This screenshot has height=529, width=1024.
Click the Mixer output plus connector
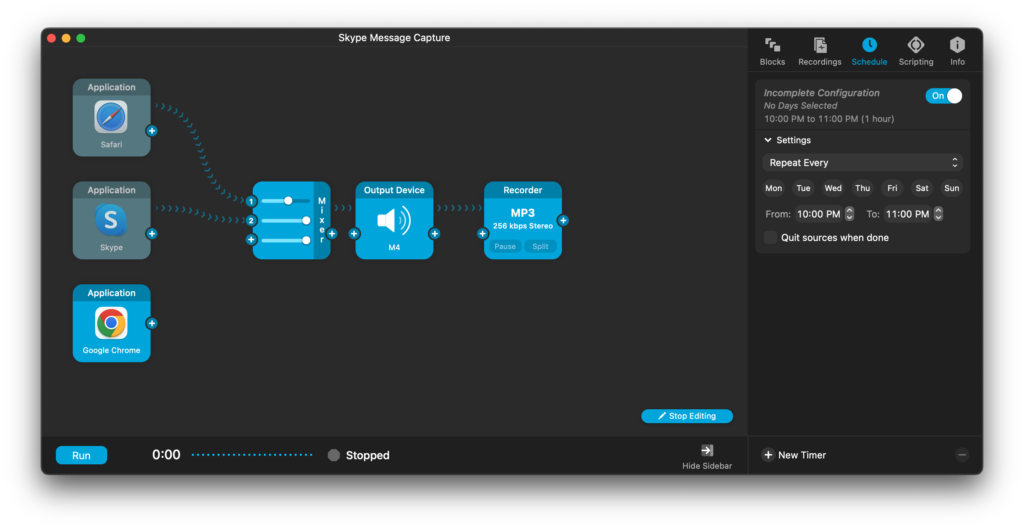pyautogui.click(x=332, y=234)
